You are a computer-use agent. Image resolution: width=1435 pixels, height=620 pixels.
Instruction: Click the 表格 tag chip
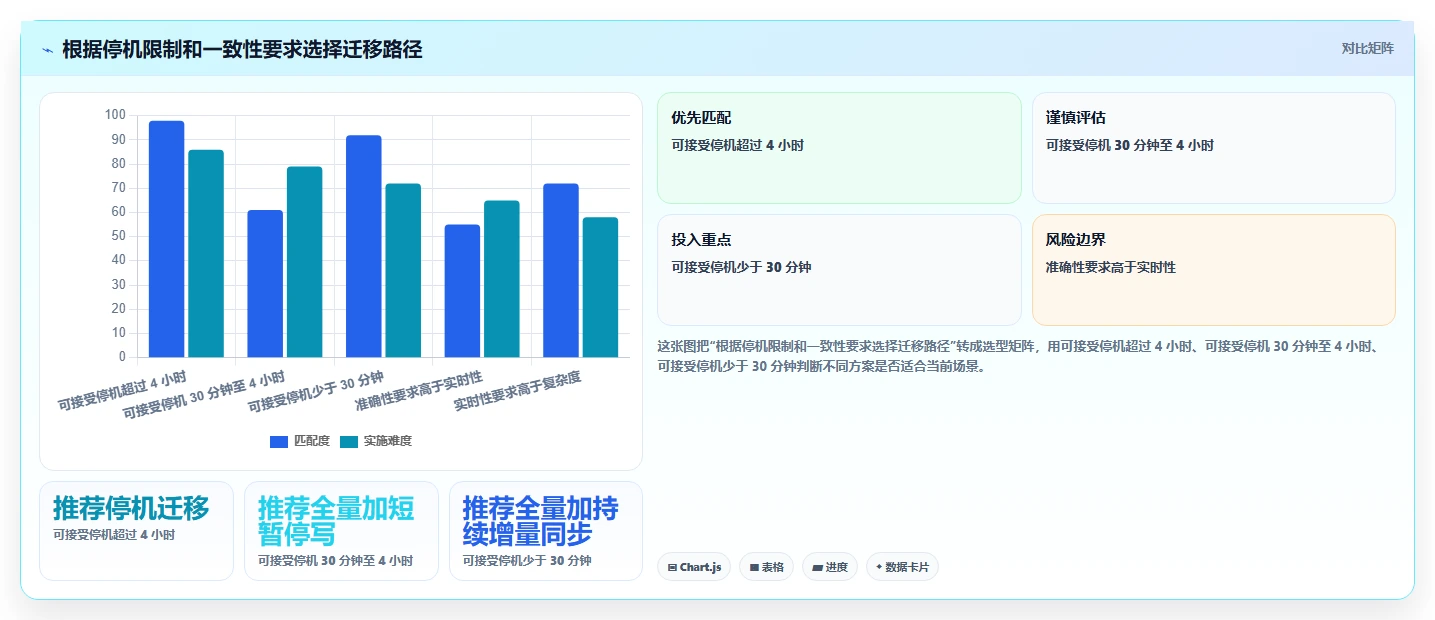(x=766, y=567)
